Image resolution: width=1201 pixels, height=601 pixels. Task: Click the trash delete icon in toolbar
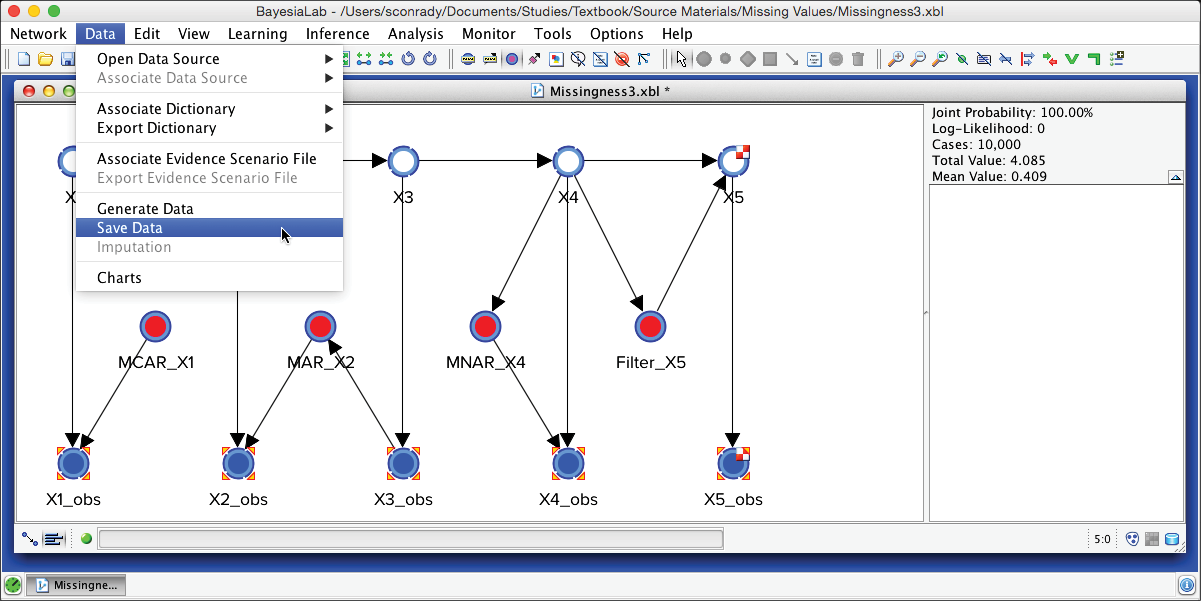[x=858, y=59]
